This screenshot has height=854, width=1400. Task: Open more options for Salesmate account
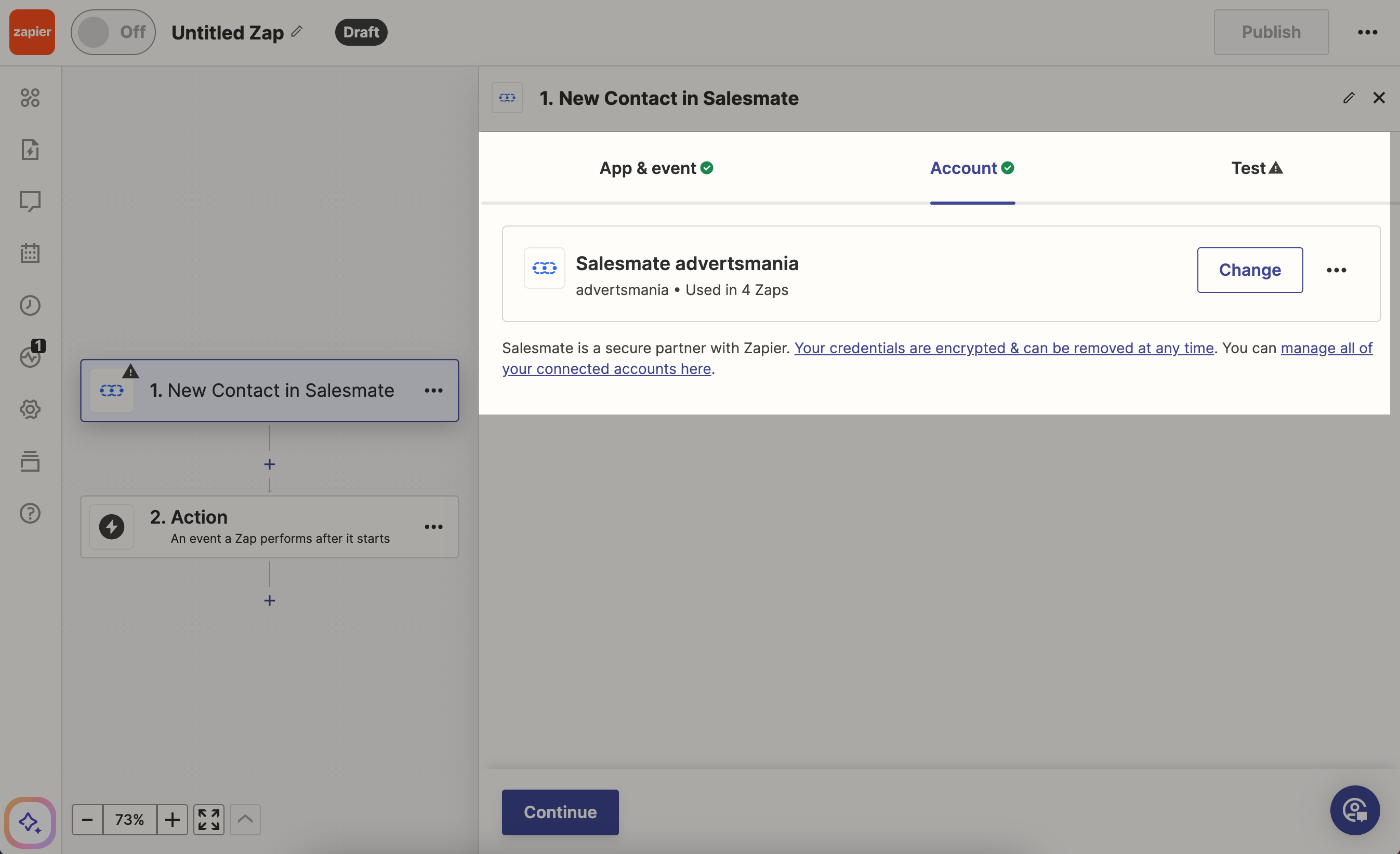1336,270
